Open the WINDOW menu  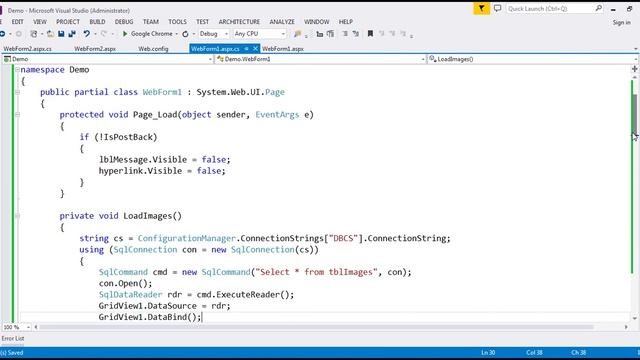click(x=317, y=22)
